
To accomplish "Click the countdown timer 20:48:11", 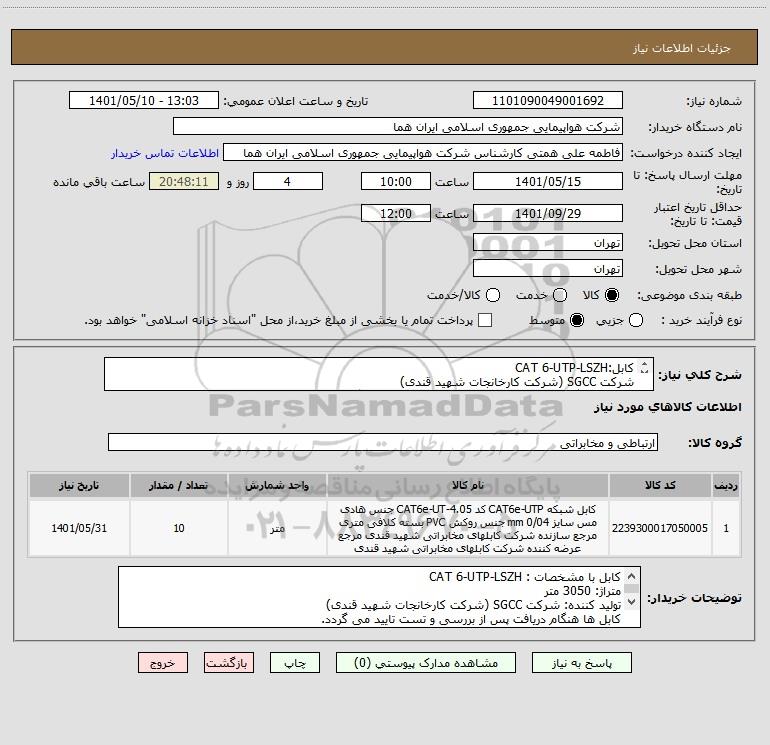I will (184, 181).
